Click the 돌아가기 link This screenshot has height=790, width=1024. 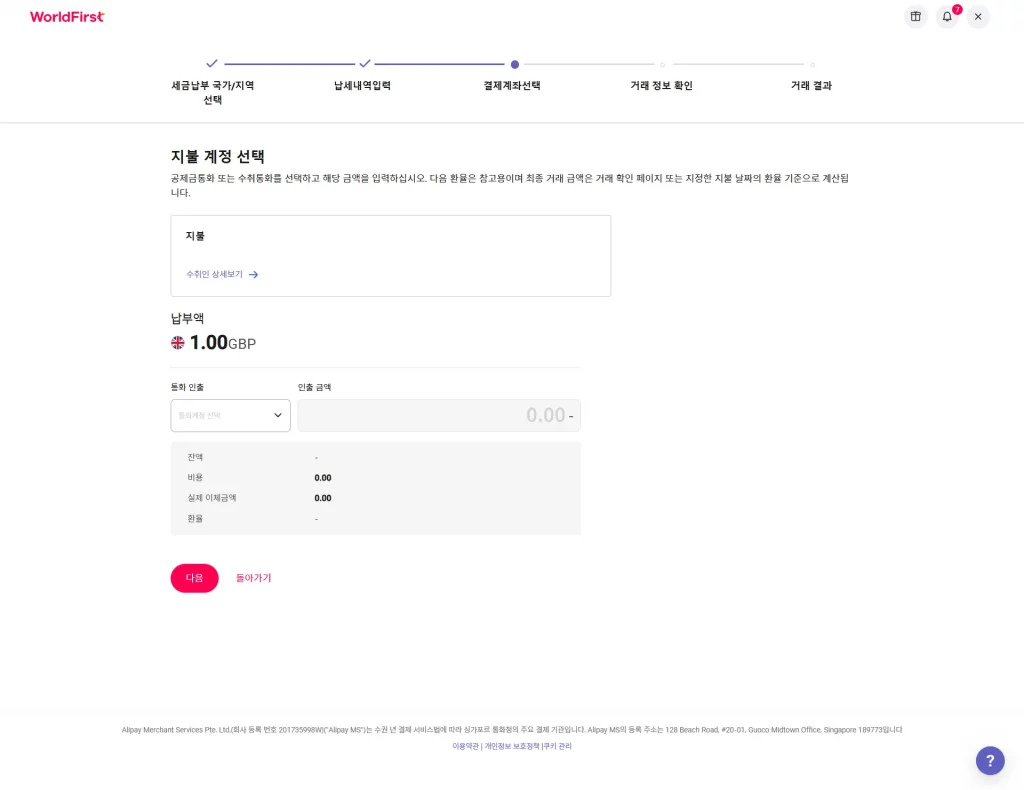tap(253, 578)
